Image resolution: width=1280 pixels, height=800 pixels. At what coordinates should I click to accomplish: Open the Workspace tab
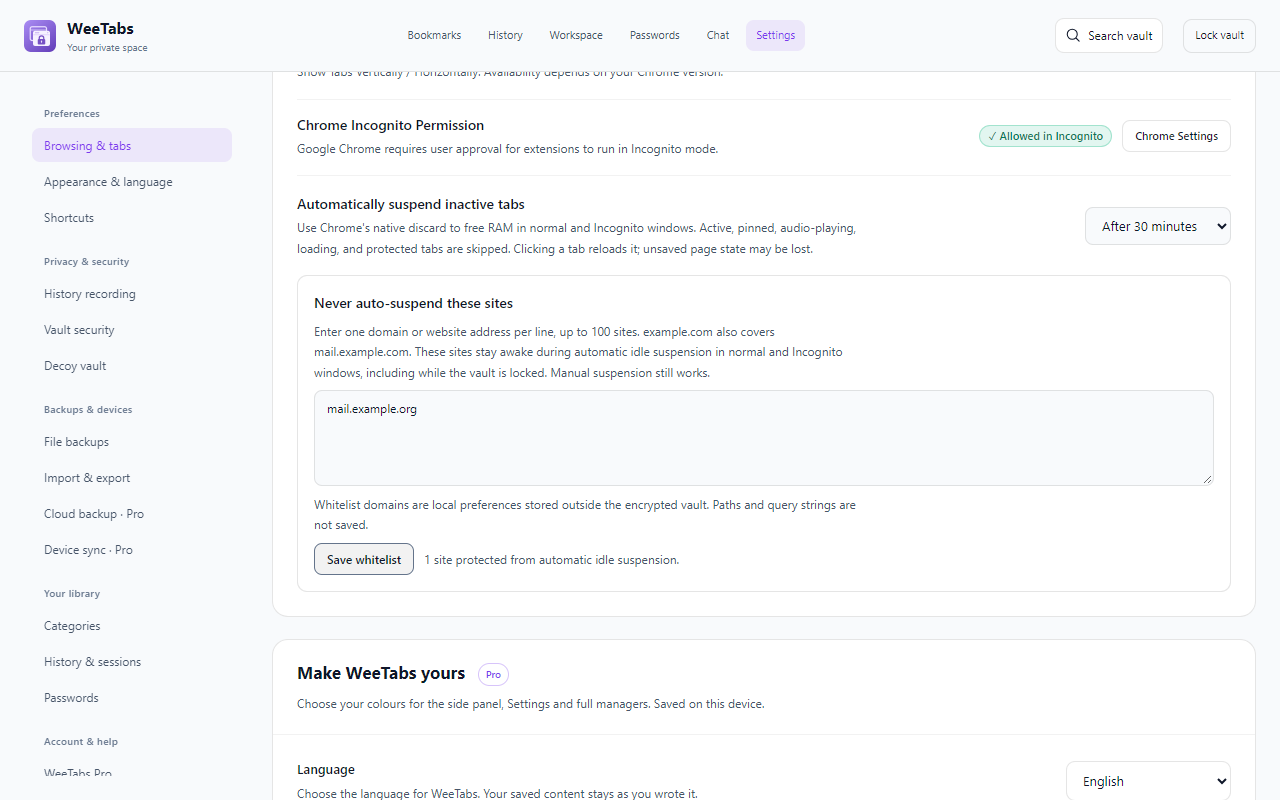576,35
